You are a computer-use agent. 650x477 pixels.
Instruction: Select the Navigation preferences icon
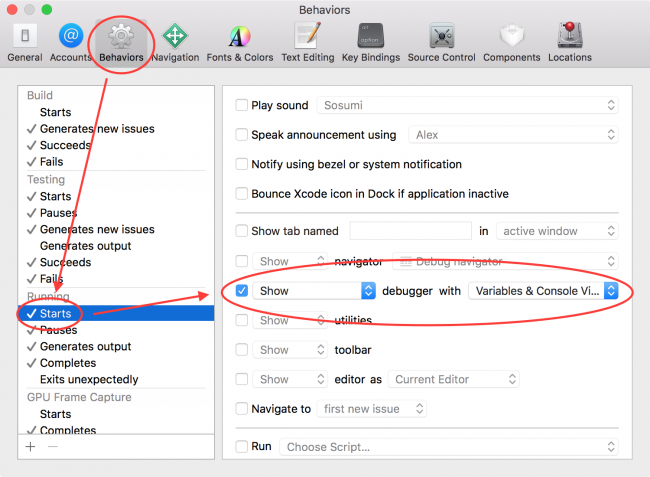point(175,41)
